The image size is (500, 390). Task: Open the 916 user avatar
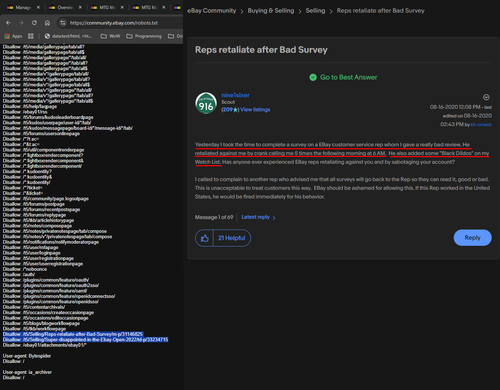pyautogui.click(x=206, y=103)
